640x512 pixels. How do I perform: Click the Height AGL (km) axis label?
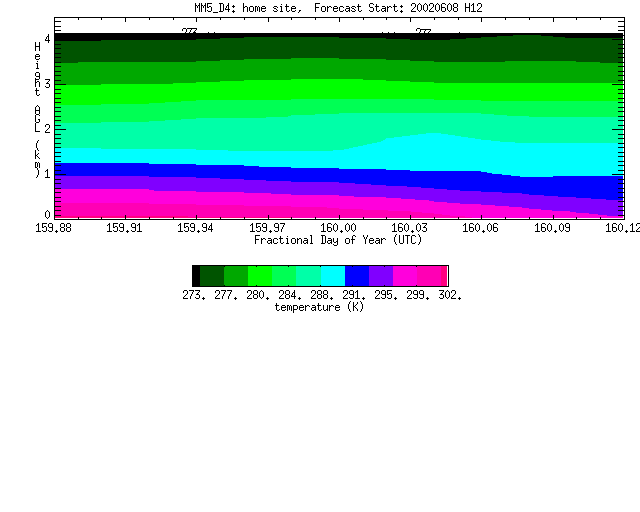click(x=38, y=110)
